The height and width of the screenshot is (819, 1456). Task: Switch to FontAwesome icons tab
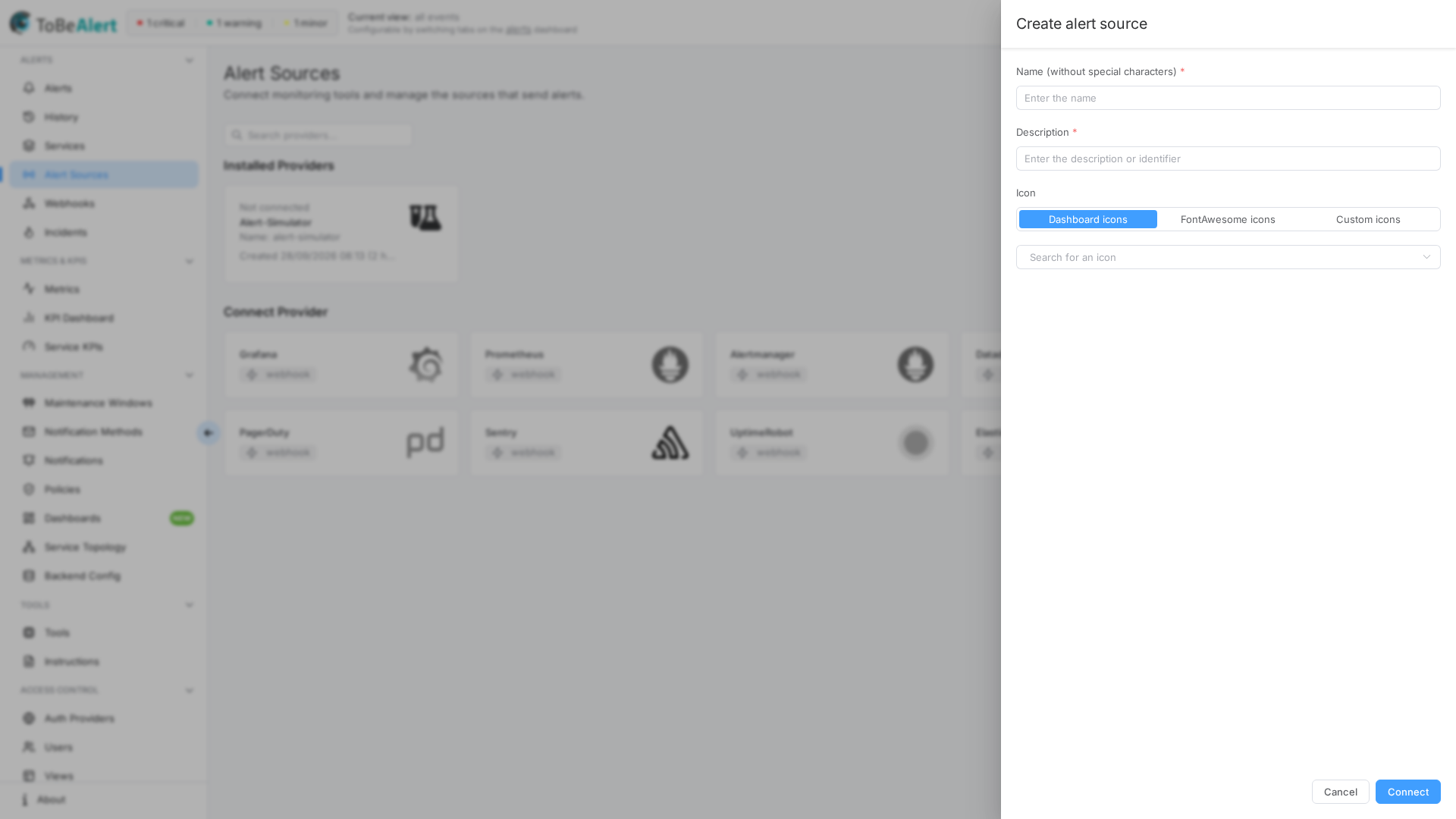[x=1228, y=219]
